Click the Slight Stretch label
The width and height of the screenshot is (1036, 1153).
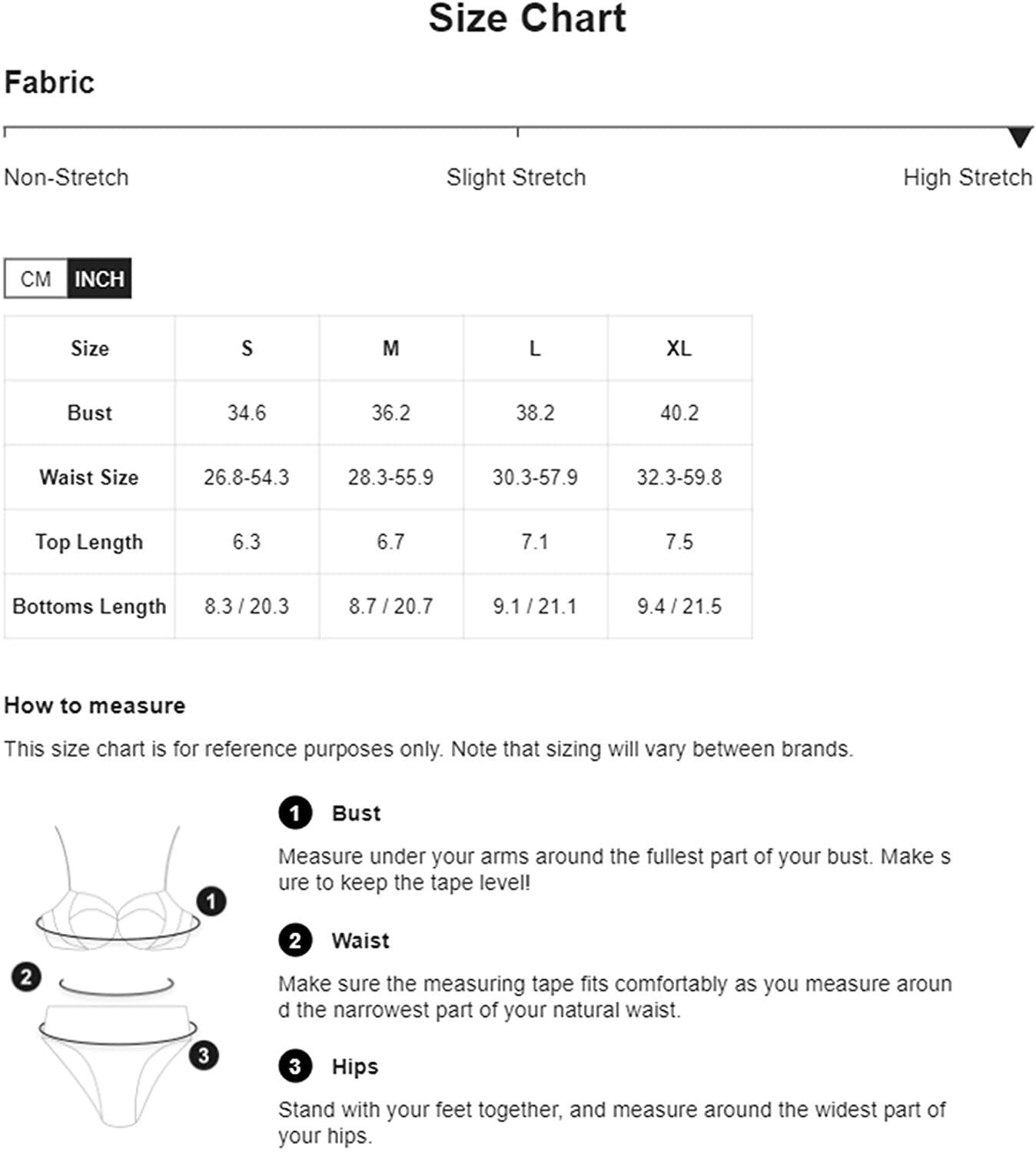point(516,178)
